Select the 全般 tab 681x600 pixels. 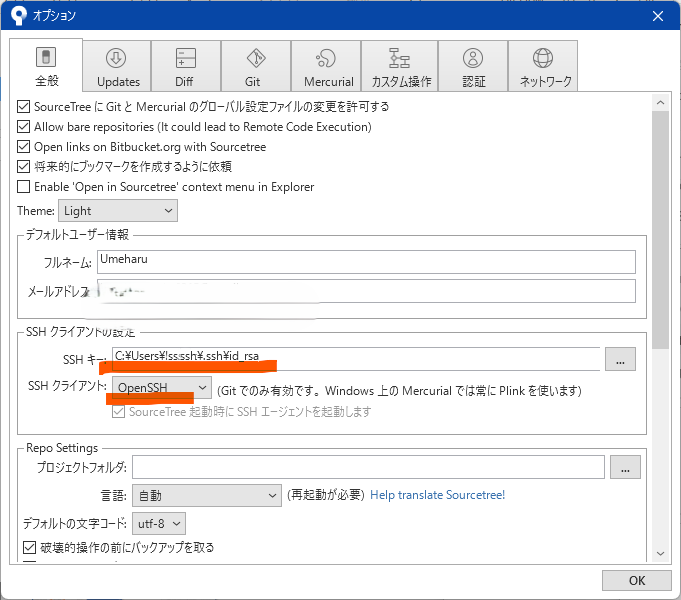[x=46, y=65]
